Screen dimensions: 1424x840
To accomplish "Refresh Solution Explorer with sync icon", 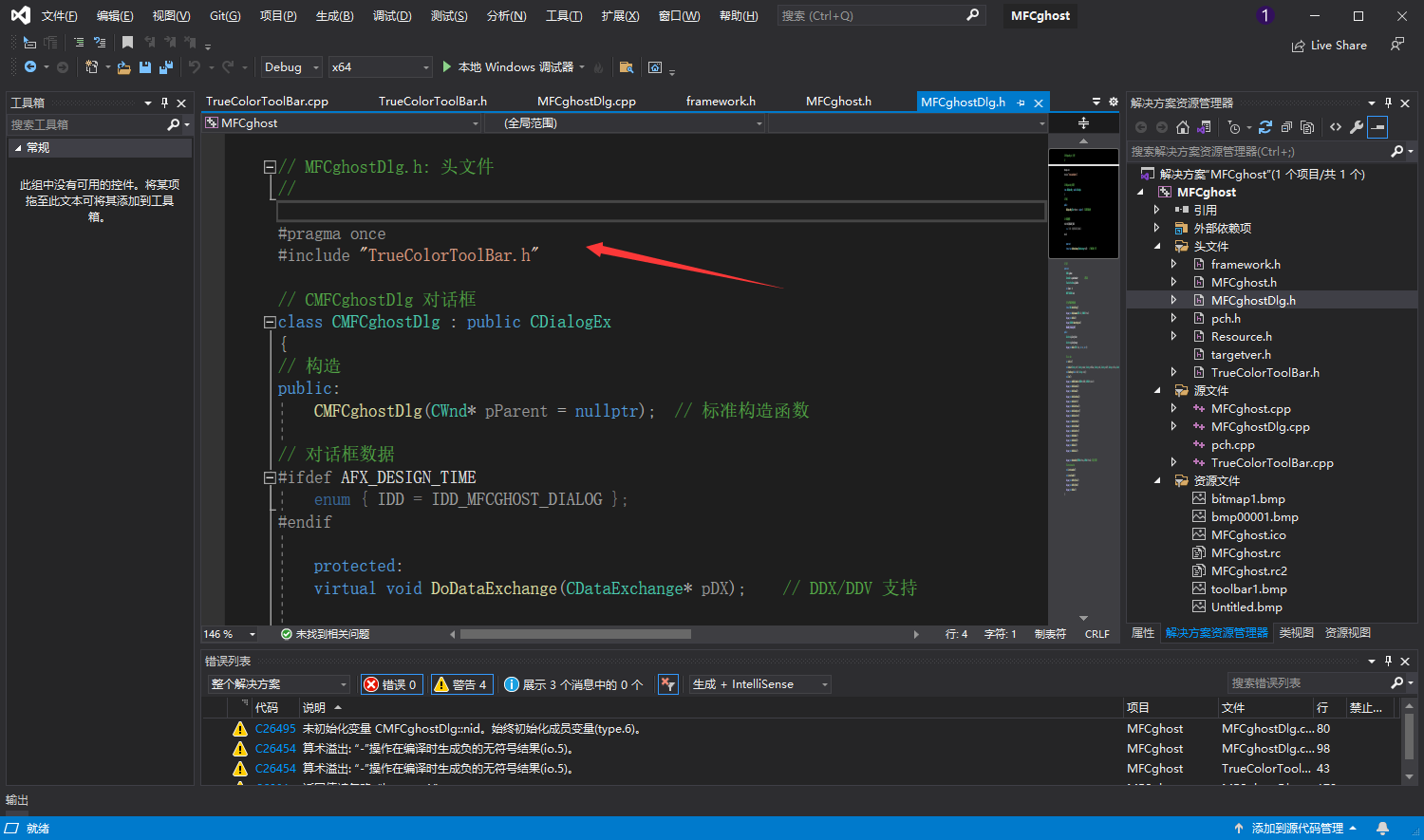I will click(1265, 127).
